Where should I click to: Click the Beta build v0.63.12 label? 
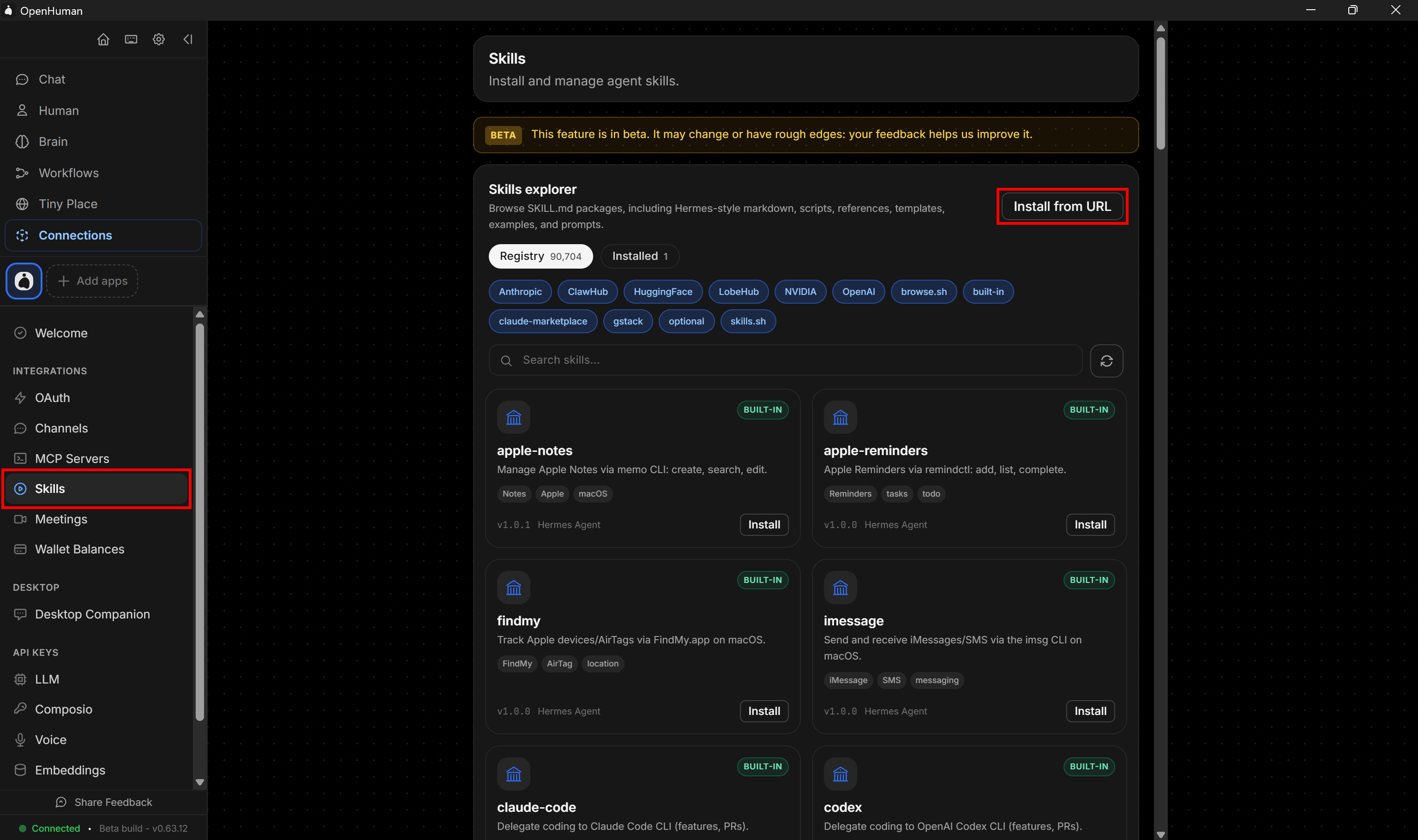click(x=143, y=828)
